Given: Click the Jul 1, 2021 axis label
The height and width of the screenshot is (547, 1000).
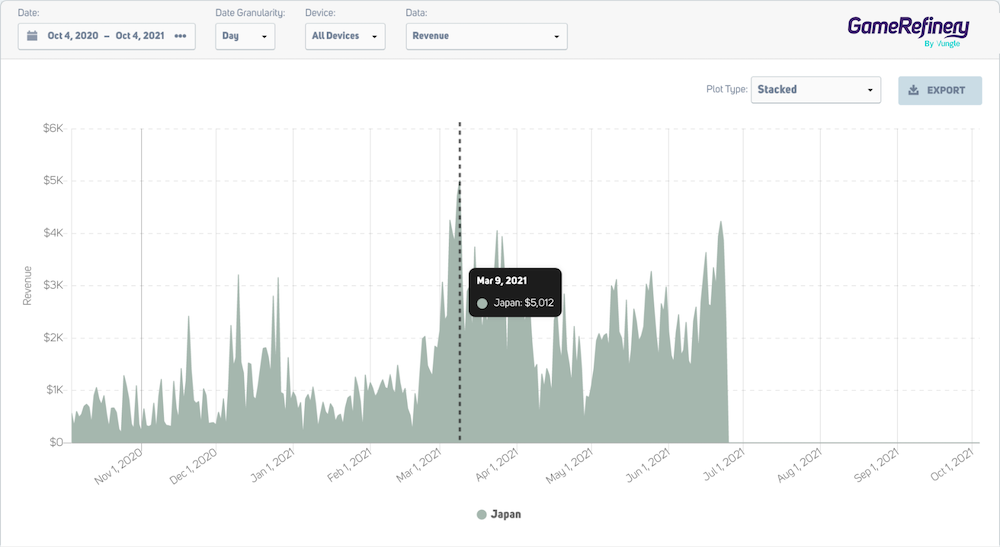Looking at the screenshot, I should click(x=723, y=463).
